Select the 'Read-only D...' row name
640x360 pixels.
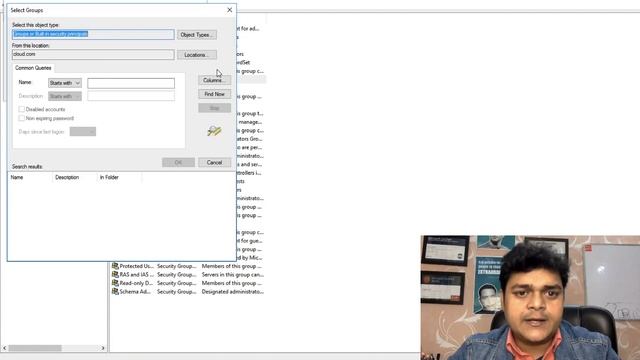(136, 283)
